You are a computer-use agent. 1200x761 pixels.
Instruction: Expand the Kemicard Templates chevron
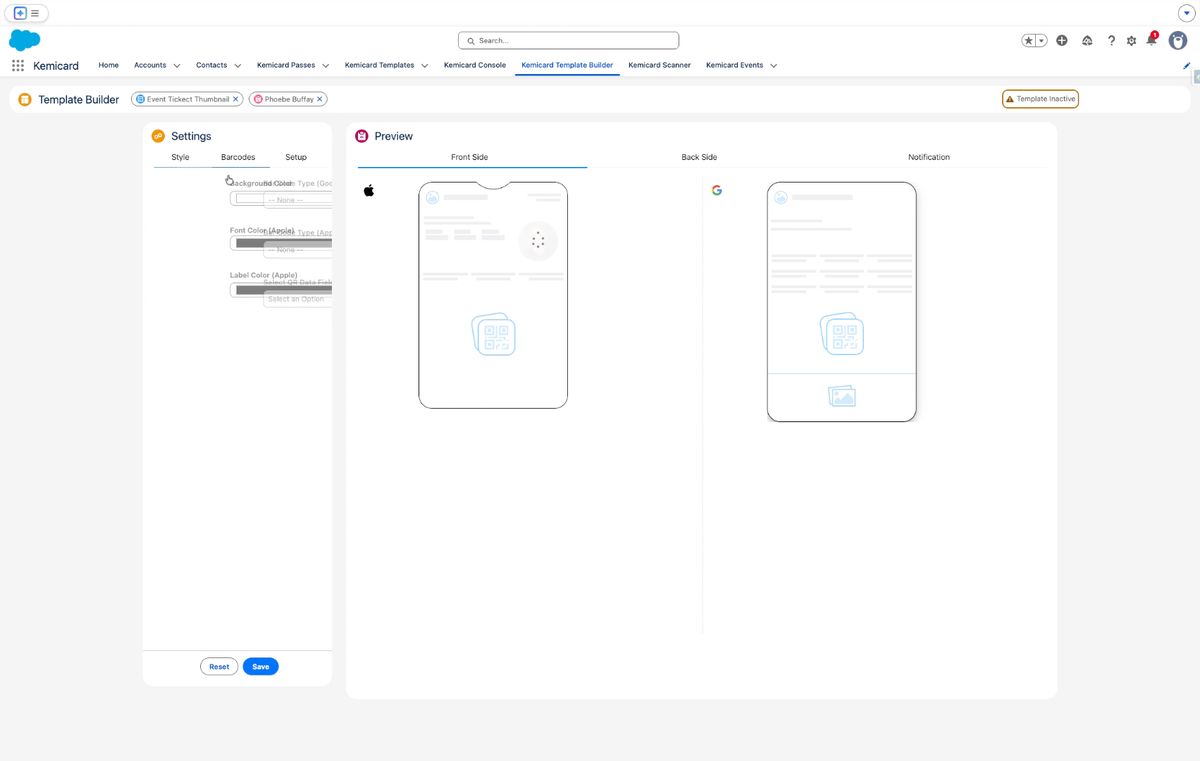tap(425, 65)
